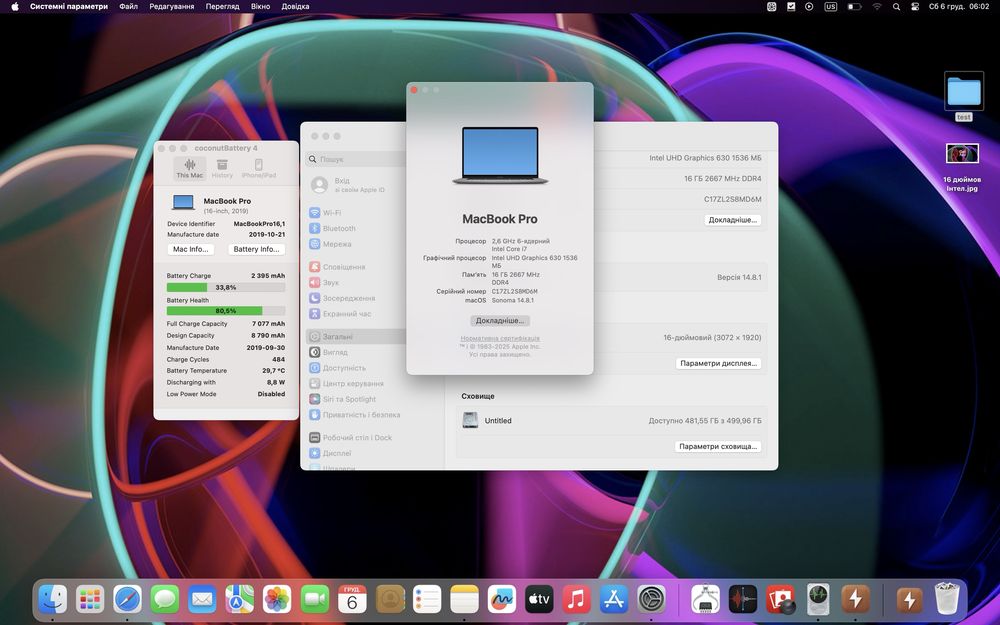This screenshot has height=625, width=1000.
Task: Open Maps from the dock
Action: [240, 599]
